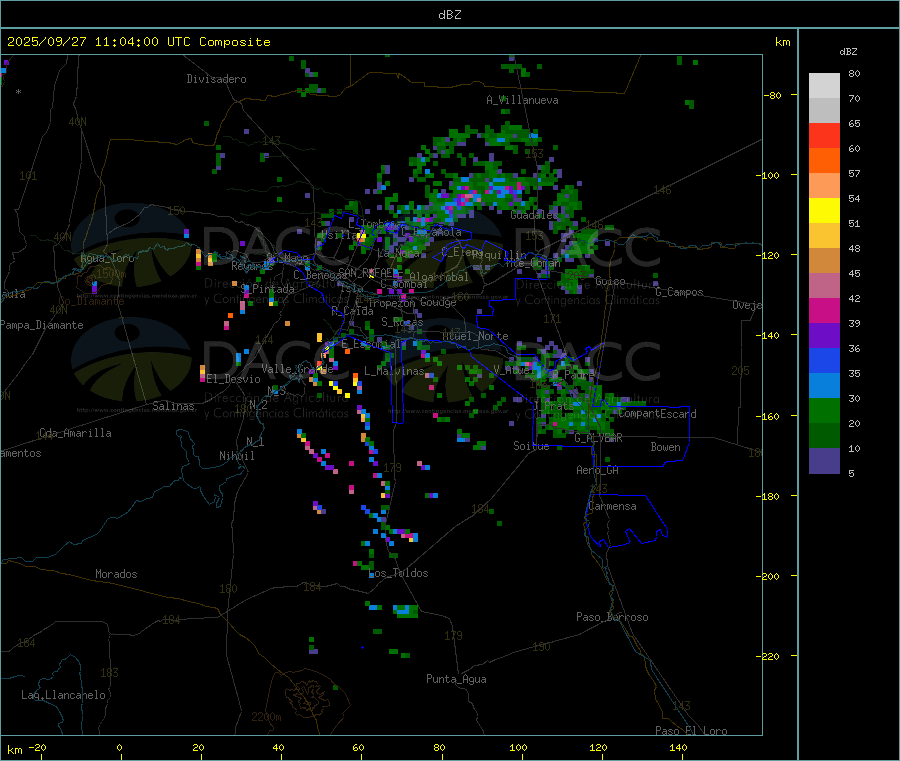Click the red swatch in dBZ legend
Screen dimensions: 900x761
(824, 135)
